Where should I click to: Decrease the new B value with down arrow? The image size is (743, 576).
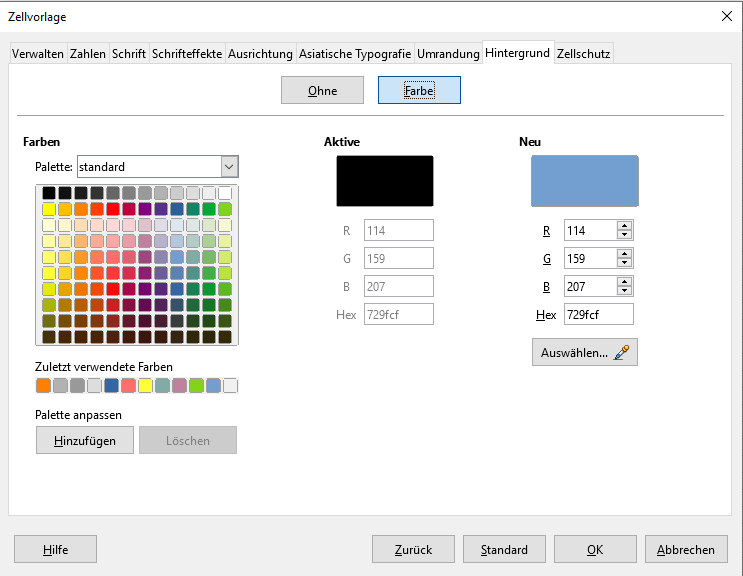(x=625, y=291)
